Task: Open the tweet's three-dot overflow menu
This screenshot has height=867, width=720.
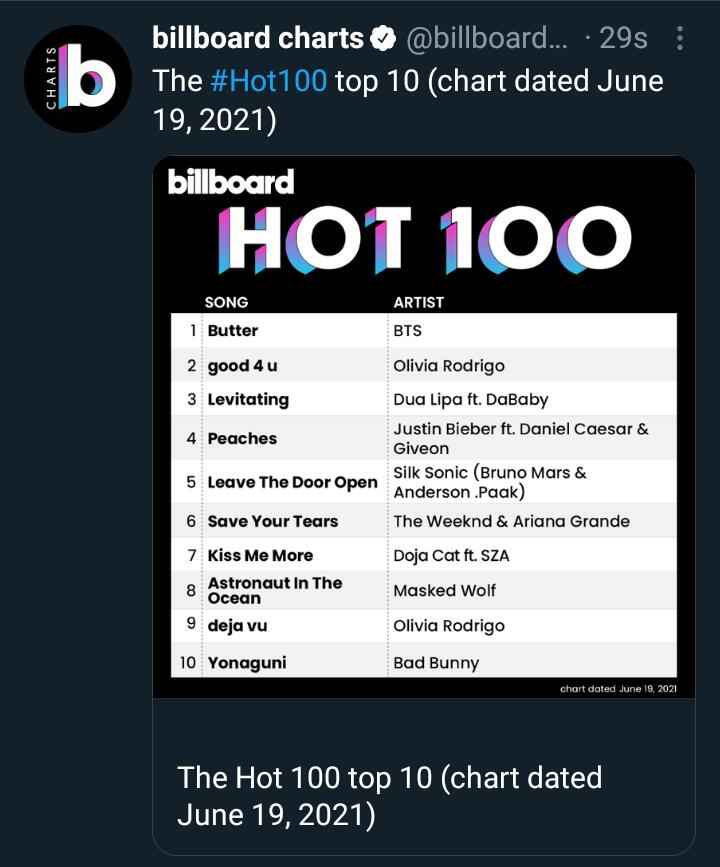Action: point(681,39)
